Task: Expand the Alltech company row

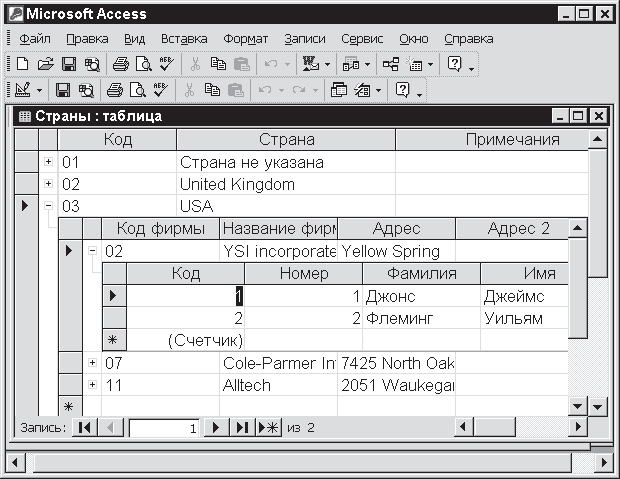Action: point(92,385)
